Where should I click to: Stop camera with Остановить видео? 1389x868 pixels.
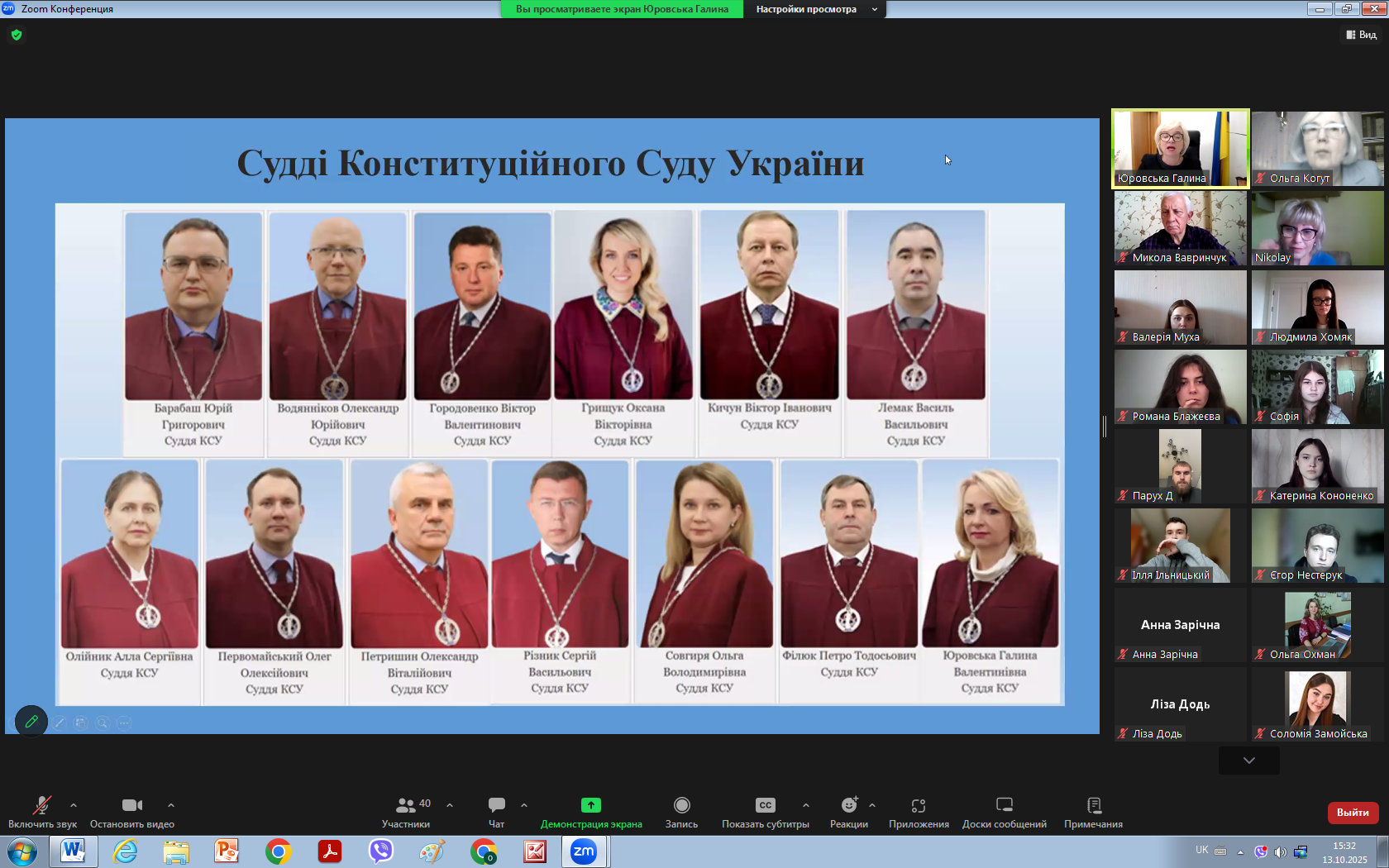(131, 805)
